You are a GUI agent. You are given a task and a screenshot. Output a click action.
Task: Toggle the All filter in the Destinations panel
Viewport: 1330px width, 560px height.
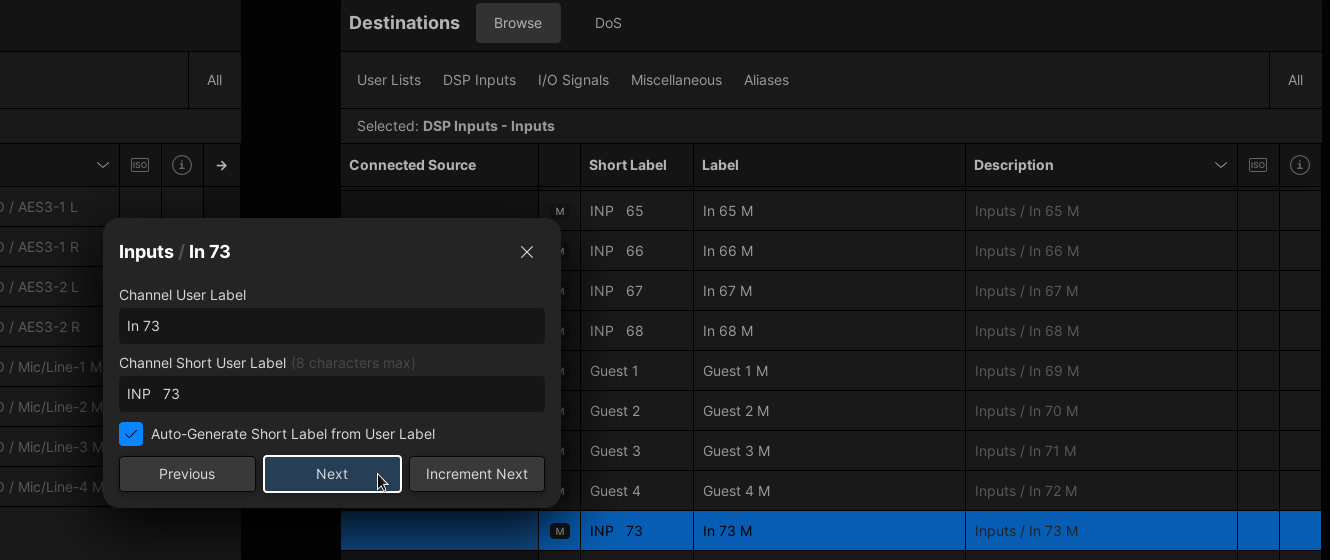click(x=1295, y=80)
